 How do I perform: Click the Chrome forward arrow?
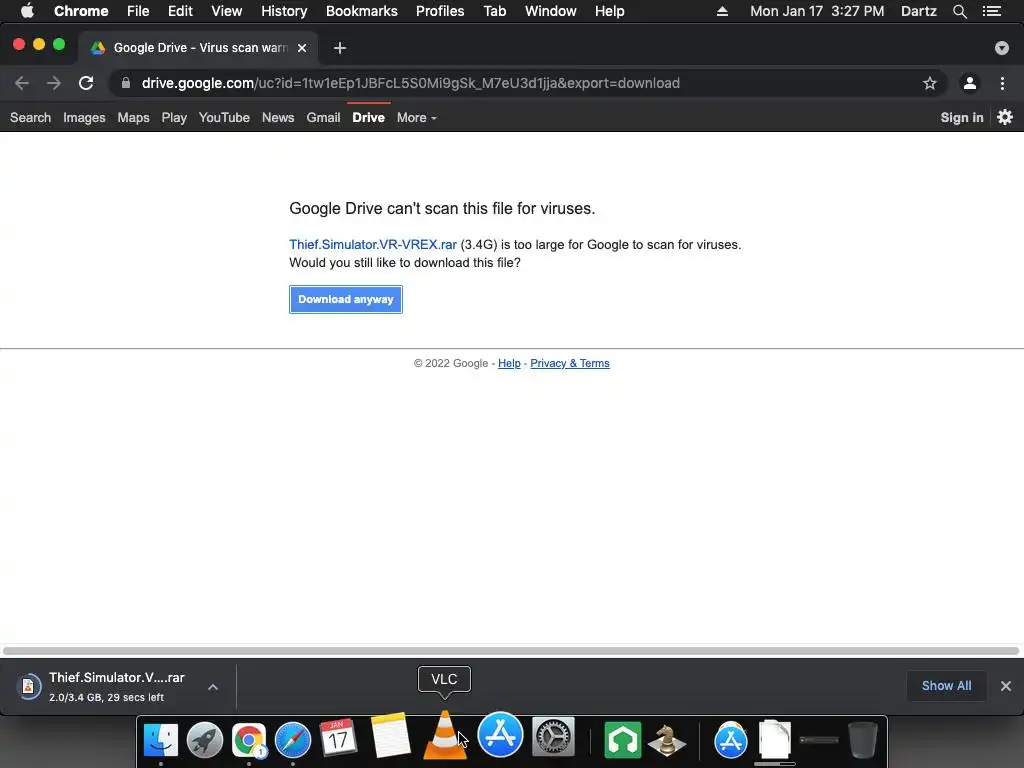[54, 83]
